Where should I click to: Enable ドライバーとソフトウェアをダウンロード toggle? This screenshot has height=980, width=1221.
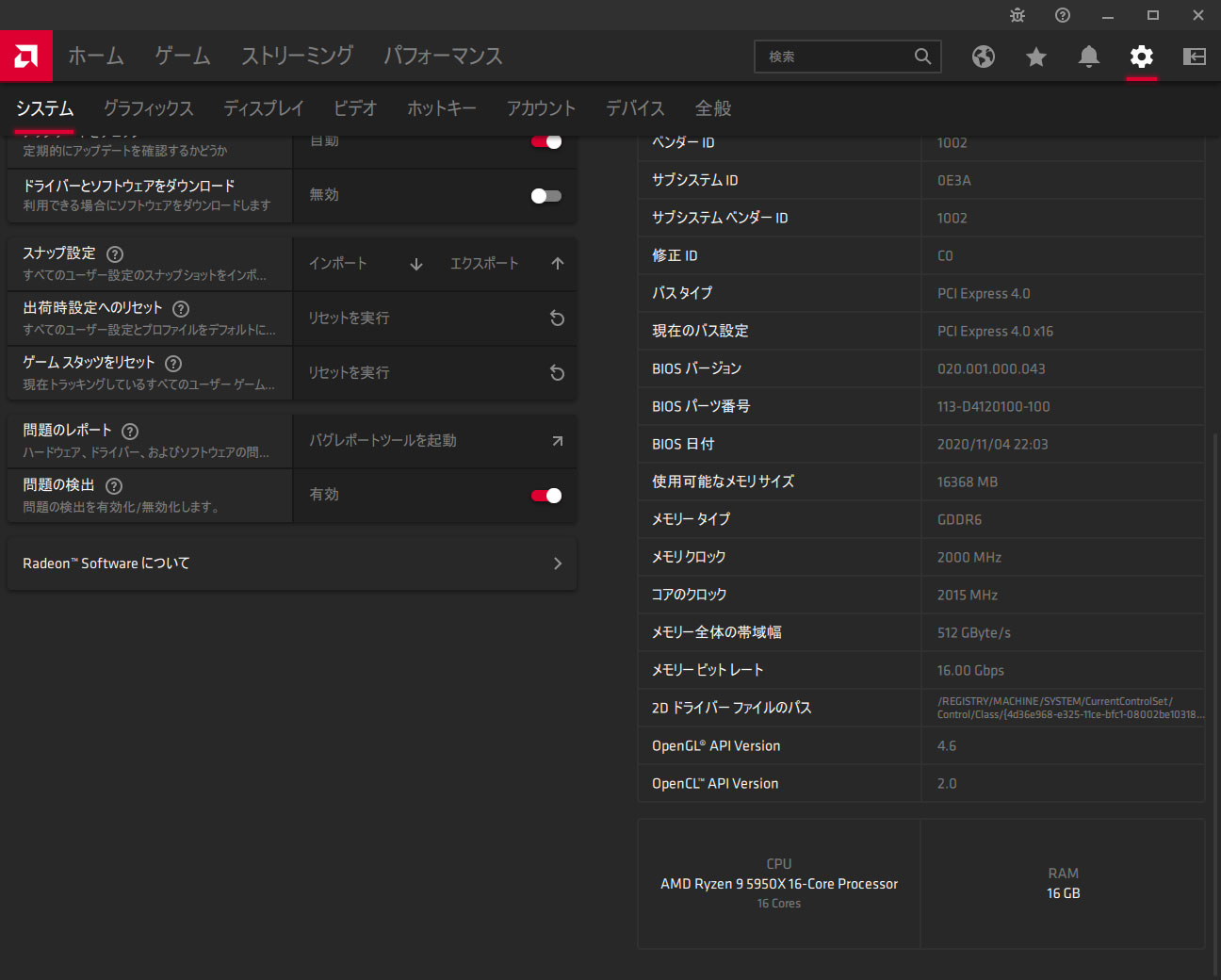point(545,196)
